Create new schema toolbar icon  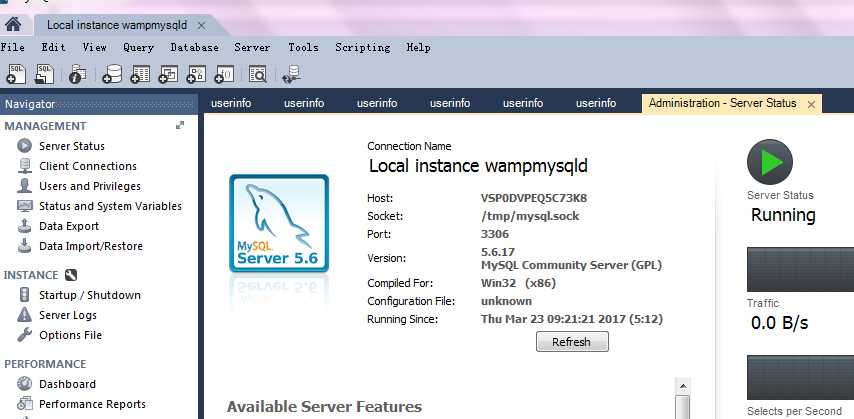pos(112,74)
